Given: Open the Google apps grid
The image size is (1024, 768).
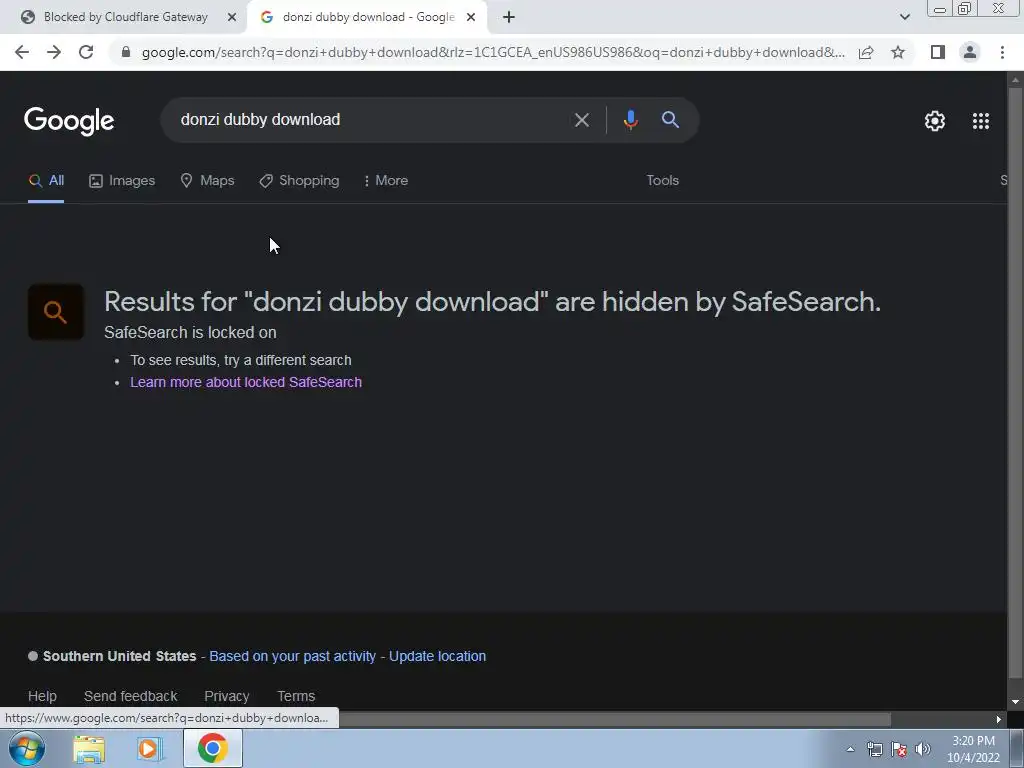Looking at the screenshot, I should click(981, 121).
